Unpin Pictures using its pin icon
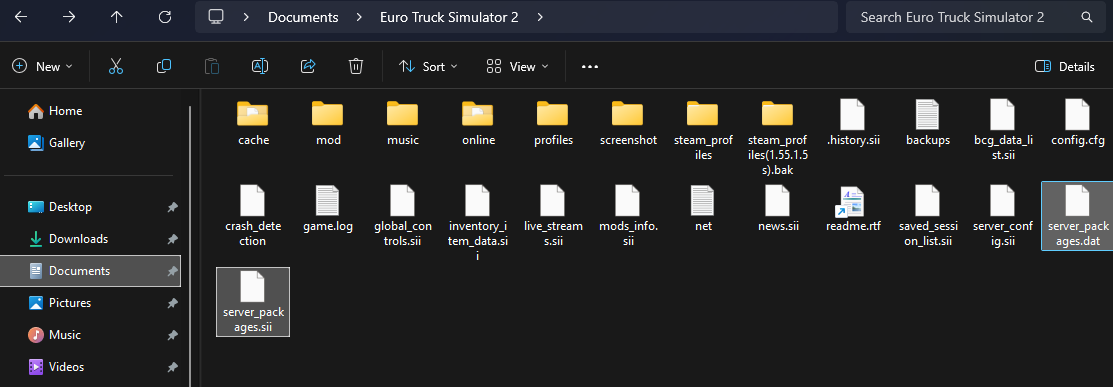 coord(172,302)
